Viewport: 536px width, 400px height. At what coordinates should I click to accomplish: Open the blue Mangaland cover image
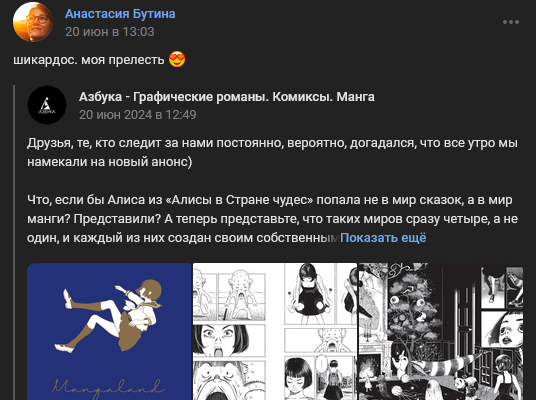[109, 331]
